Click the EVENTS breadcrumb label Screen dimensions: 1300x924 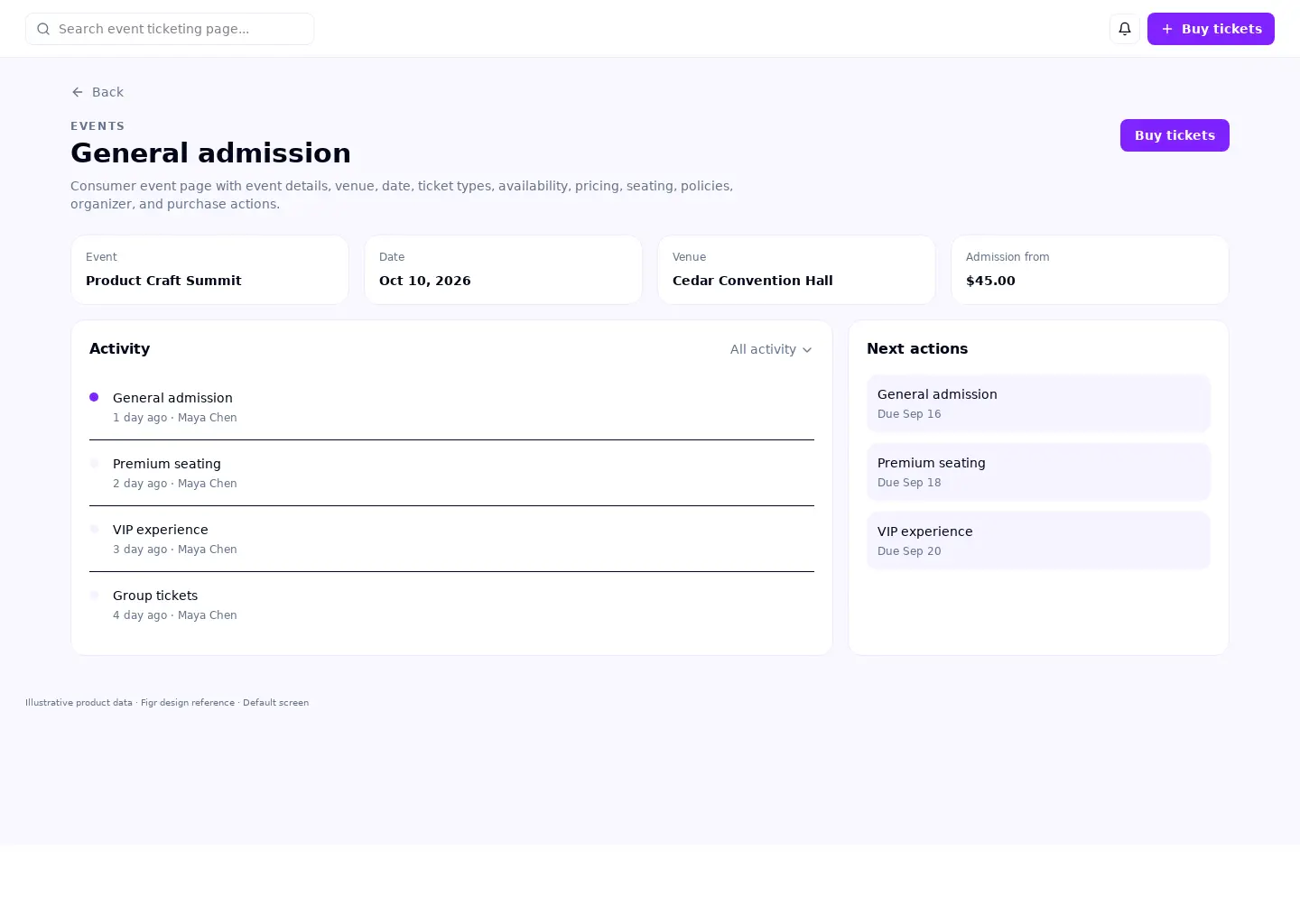(97, 126)
